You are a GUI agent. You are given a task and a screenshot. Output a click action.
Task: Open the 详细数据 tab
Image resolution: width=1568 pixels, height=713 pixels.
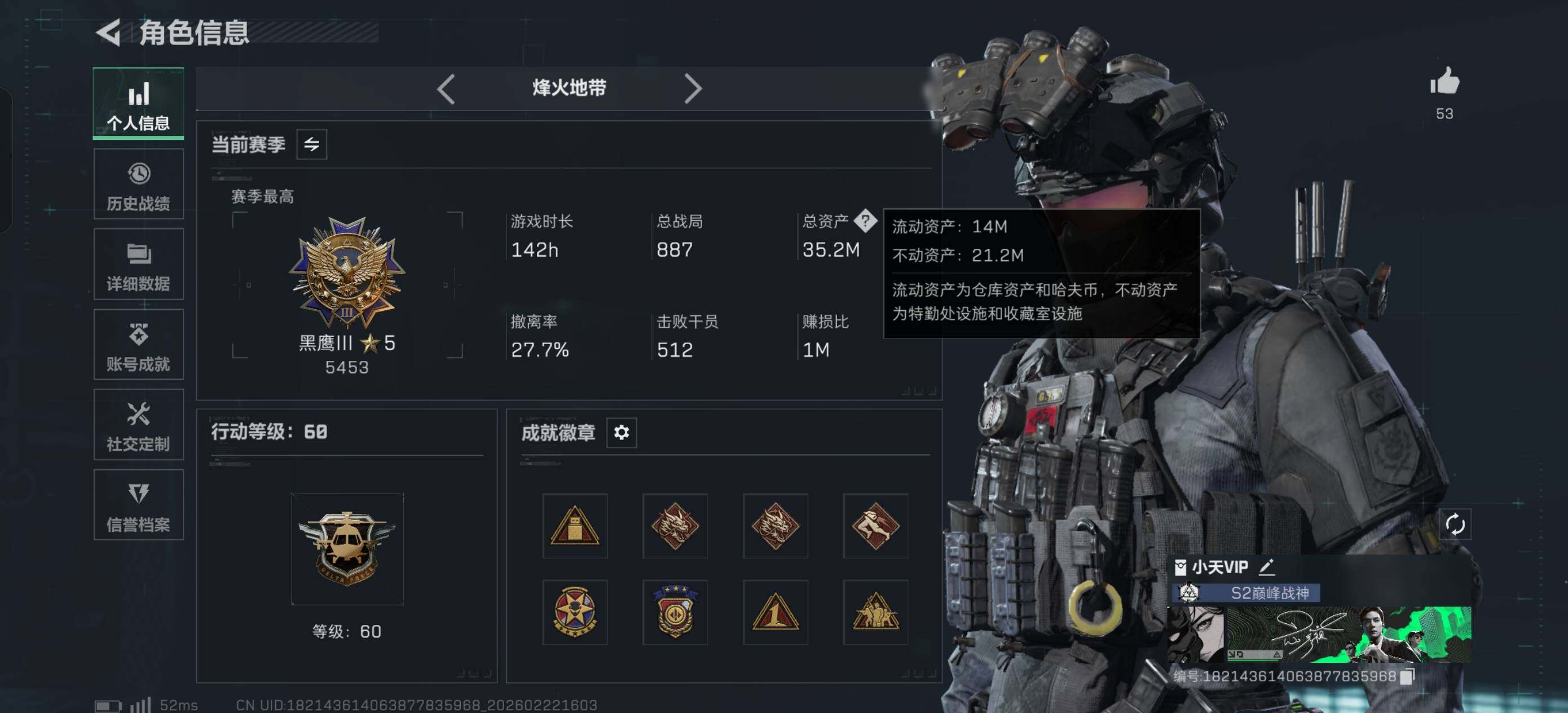click(x=139, y=264)
